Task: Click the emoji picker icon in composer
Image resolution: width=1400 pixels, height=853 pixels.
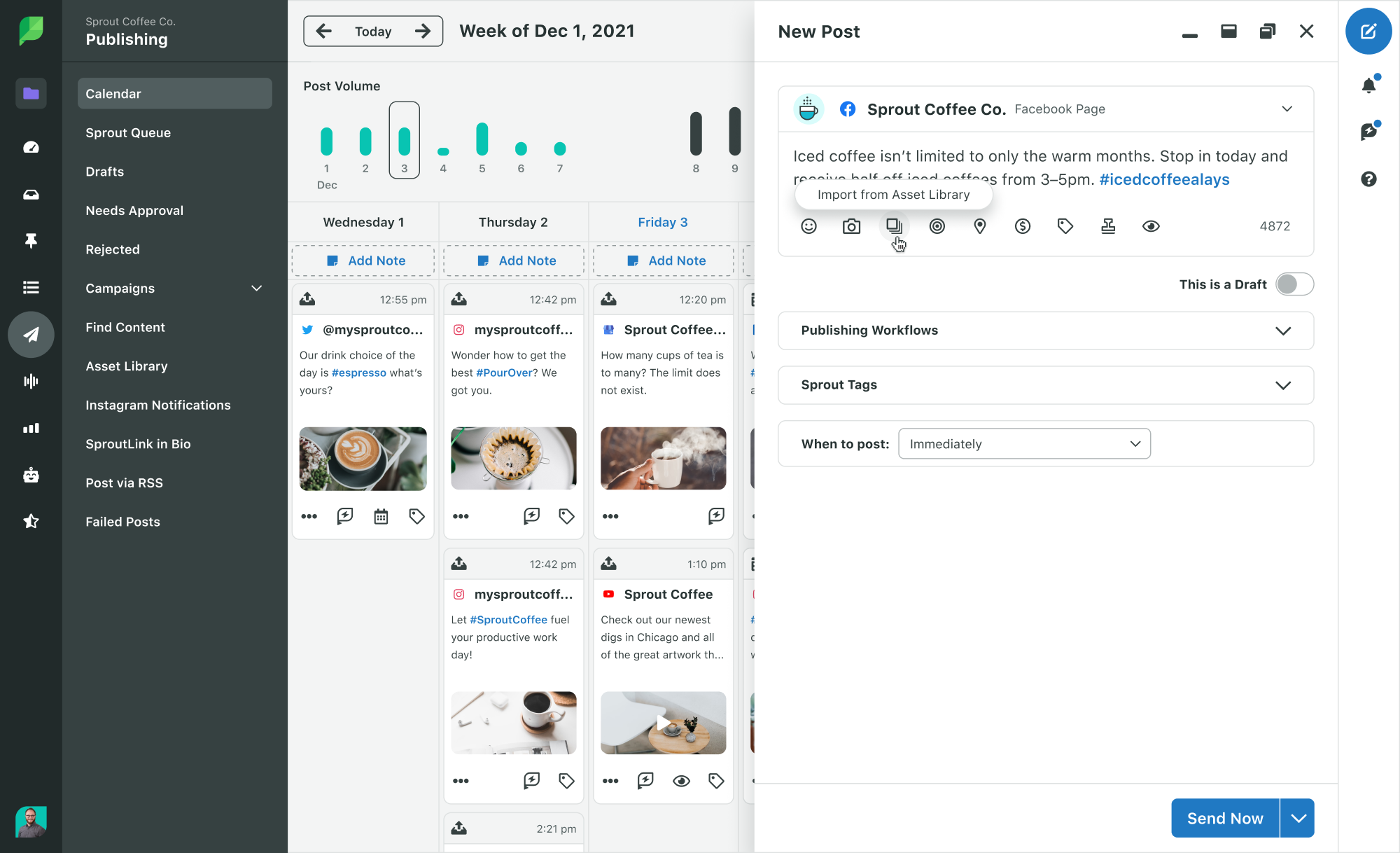Action: [x=808, y=226]
